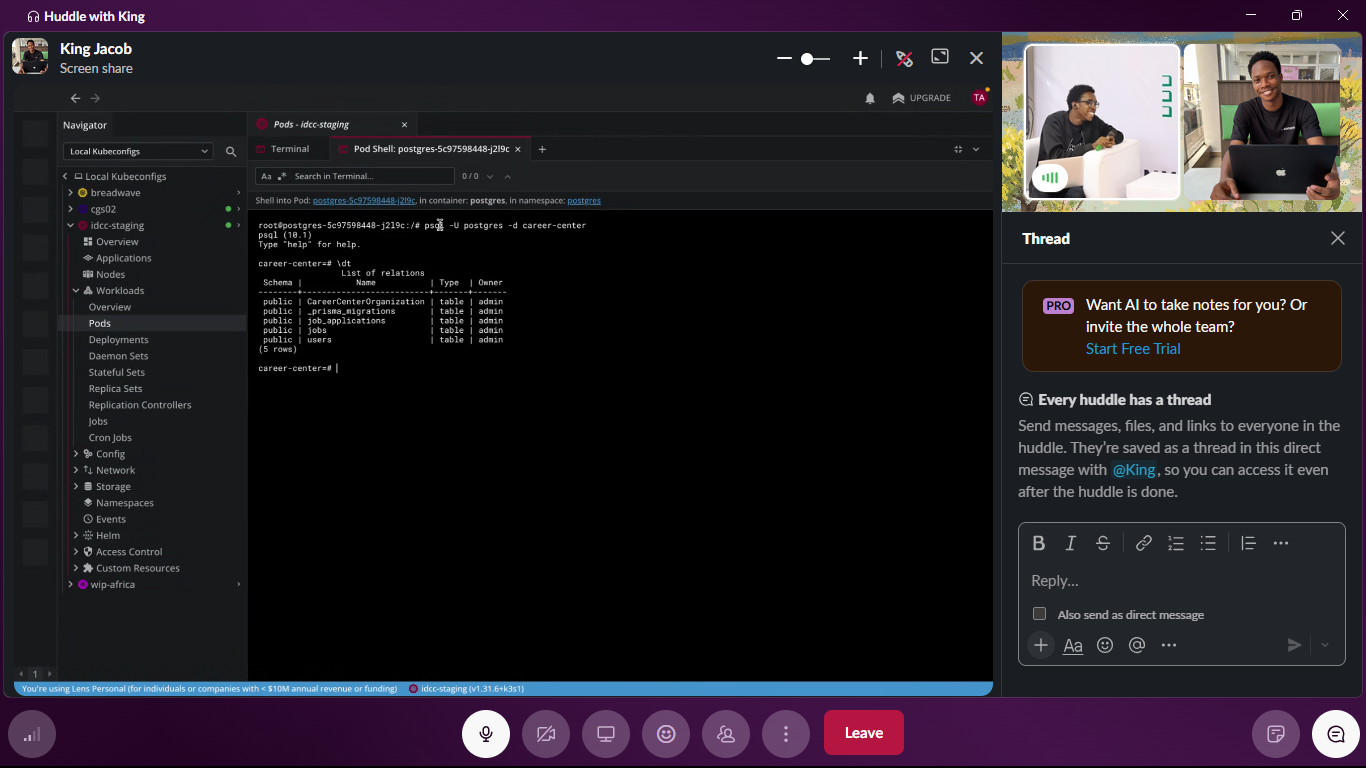The image size is (1366, 768).
Task: Mention someone with the @ button
Action: [x=1137, y=645]
